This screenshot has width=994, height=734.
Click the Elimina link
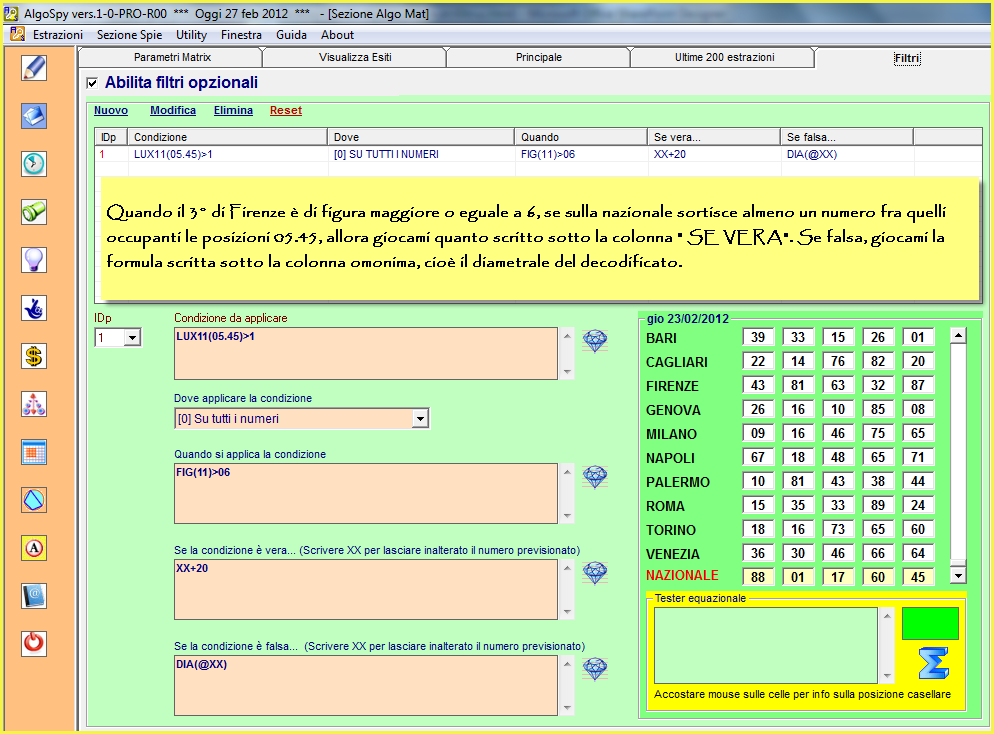(x=233, y=110)
